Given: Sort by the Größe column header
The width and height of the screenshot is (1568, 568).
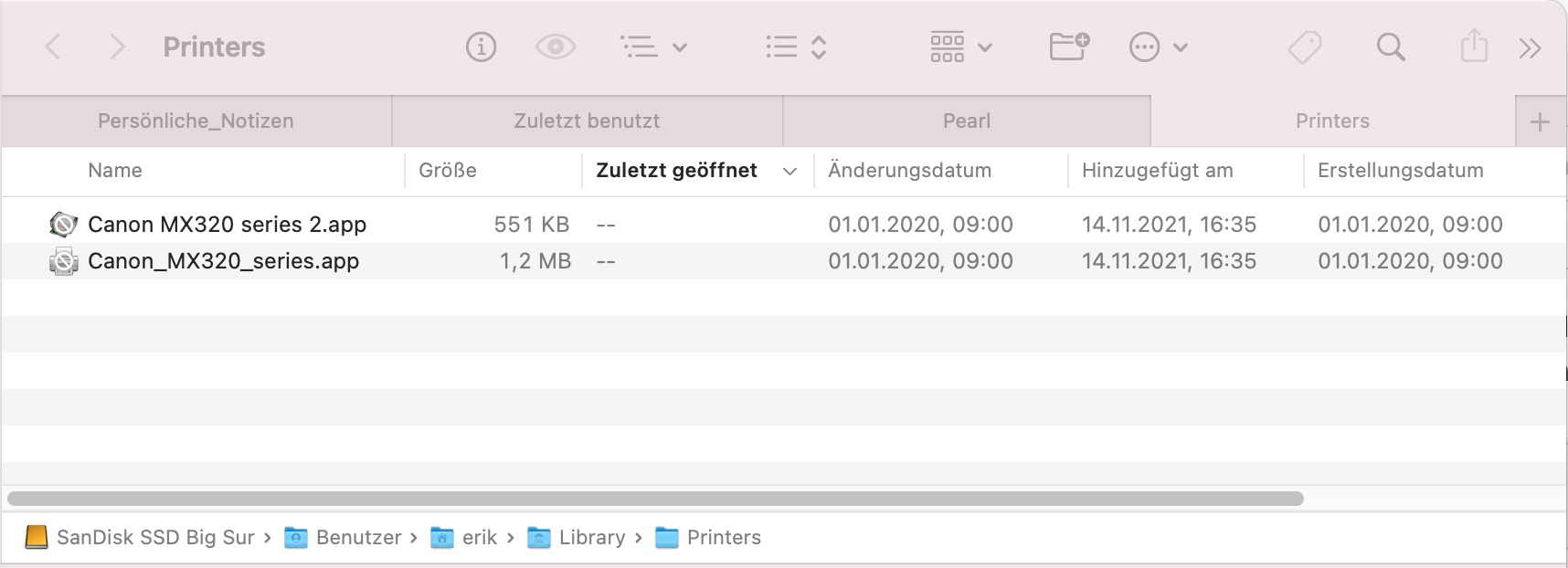Looking at the screenshot, I should tap(448, 171).
